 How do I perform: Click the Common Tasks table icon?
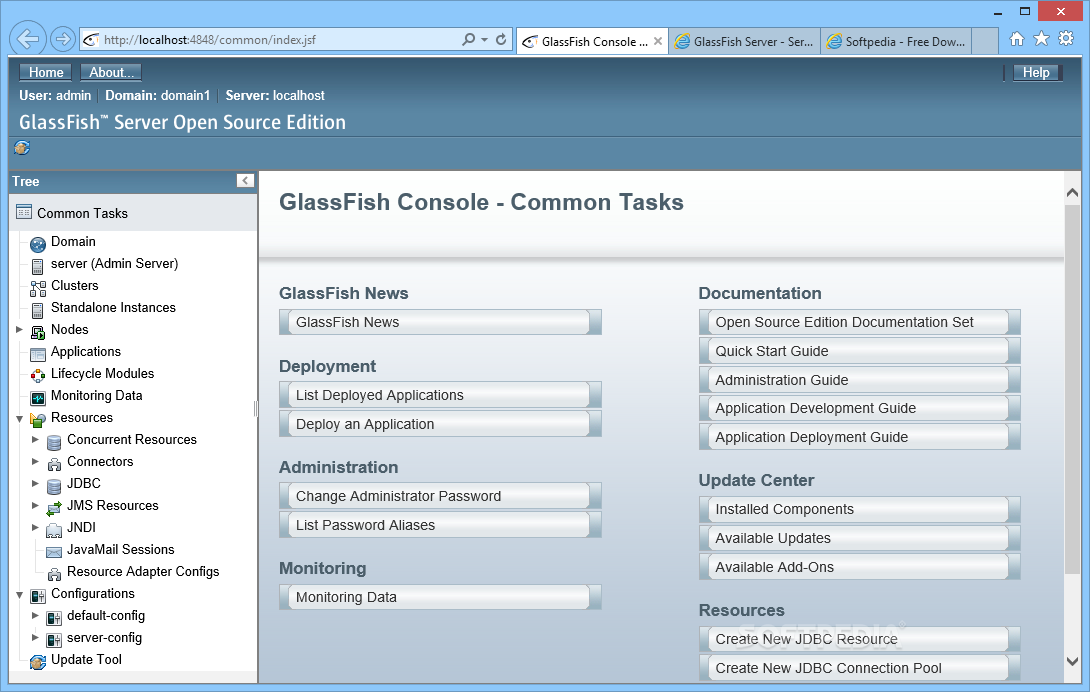click(24, 212)
